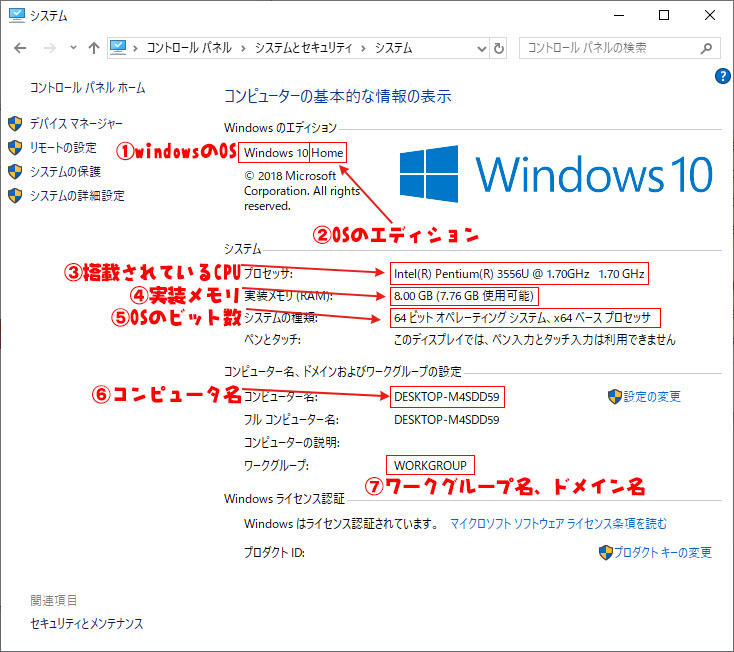Click the WORKGROUP value
This screenshot has width=734, height=652.
(x=430, y=465)
